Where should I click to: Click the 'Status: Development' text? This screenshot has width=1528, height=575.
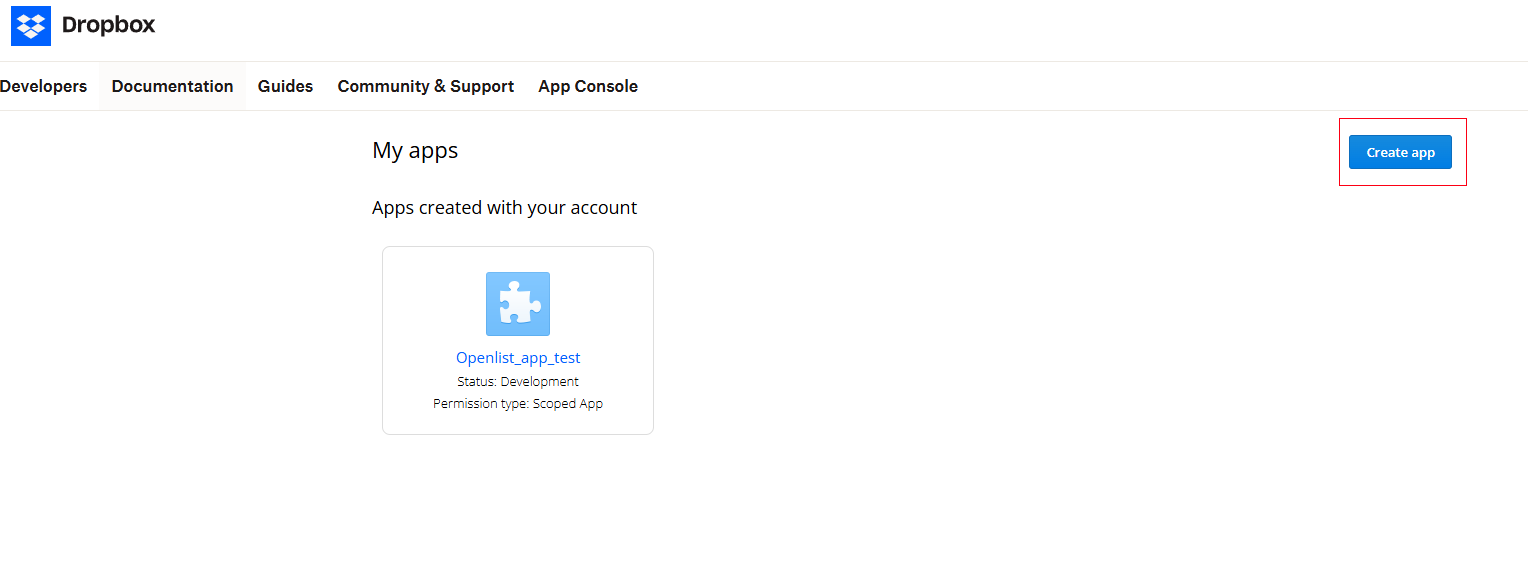click(517, 381)
